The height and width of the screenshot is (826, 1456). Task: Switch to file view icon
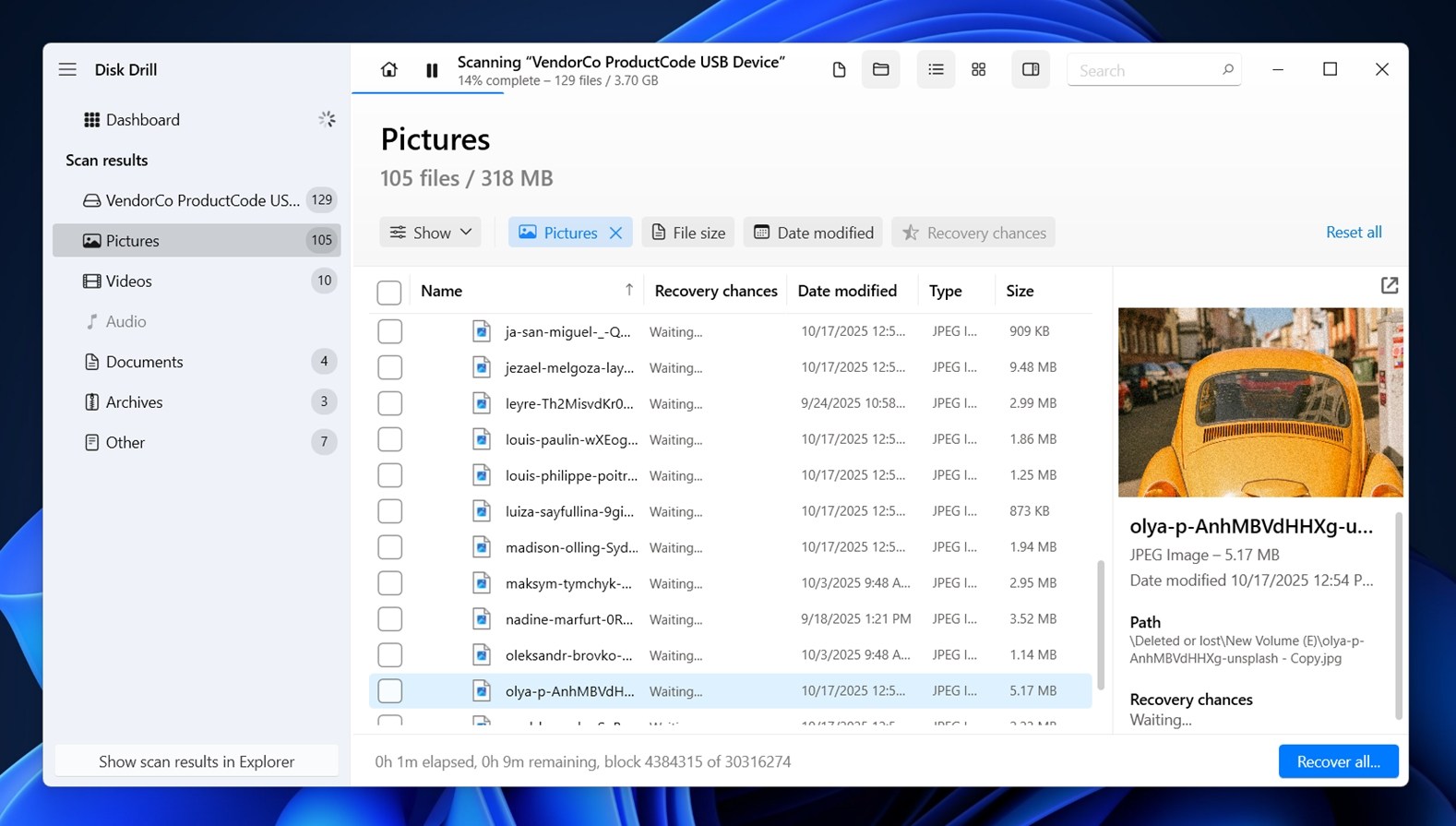[839, 69]
